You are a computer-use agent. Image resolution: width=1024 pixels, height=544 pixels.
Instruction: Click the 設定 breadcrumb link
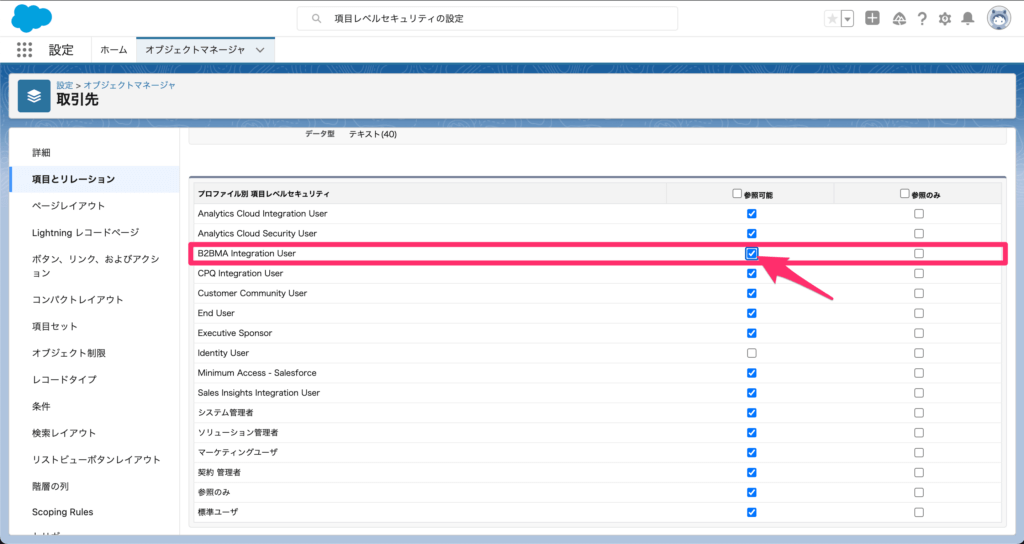click(65, 85)
